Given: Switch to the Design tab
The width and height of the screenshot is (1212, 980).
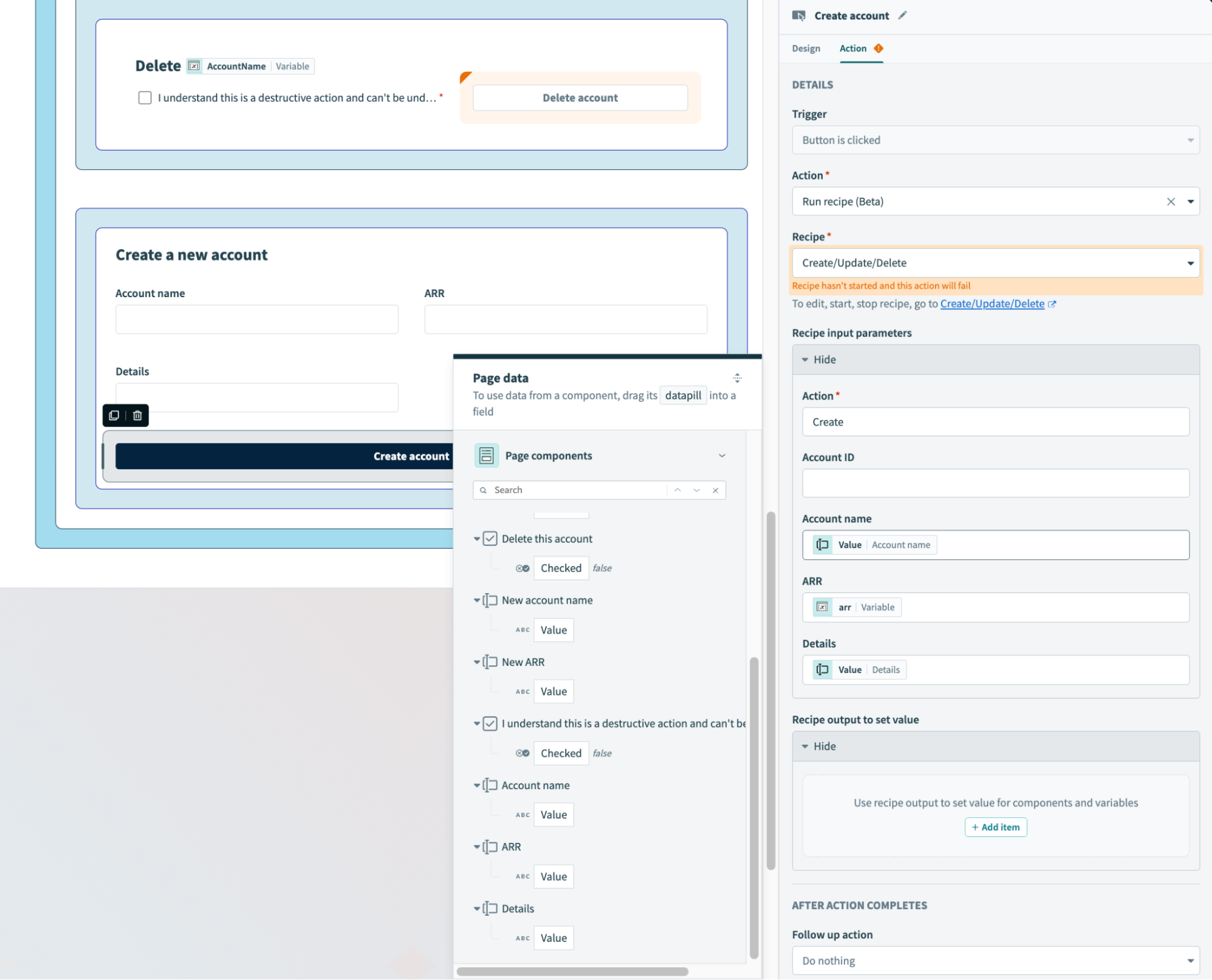Looking at the screenshot, I should 806,49.
